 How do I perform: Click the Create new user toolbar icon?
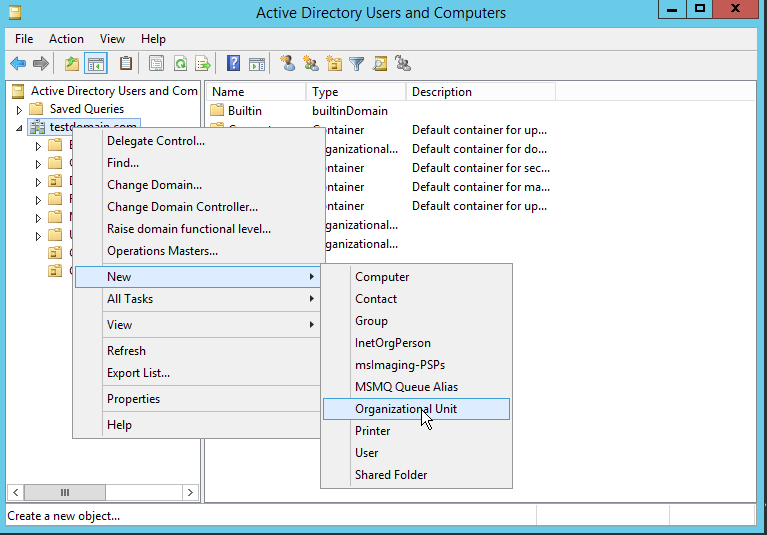tap(288, 64)
